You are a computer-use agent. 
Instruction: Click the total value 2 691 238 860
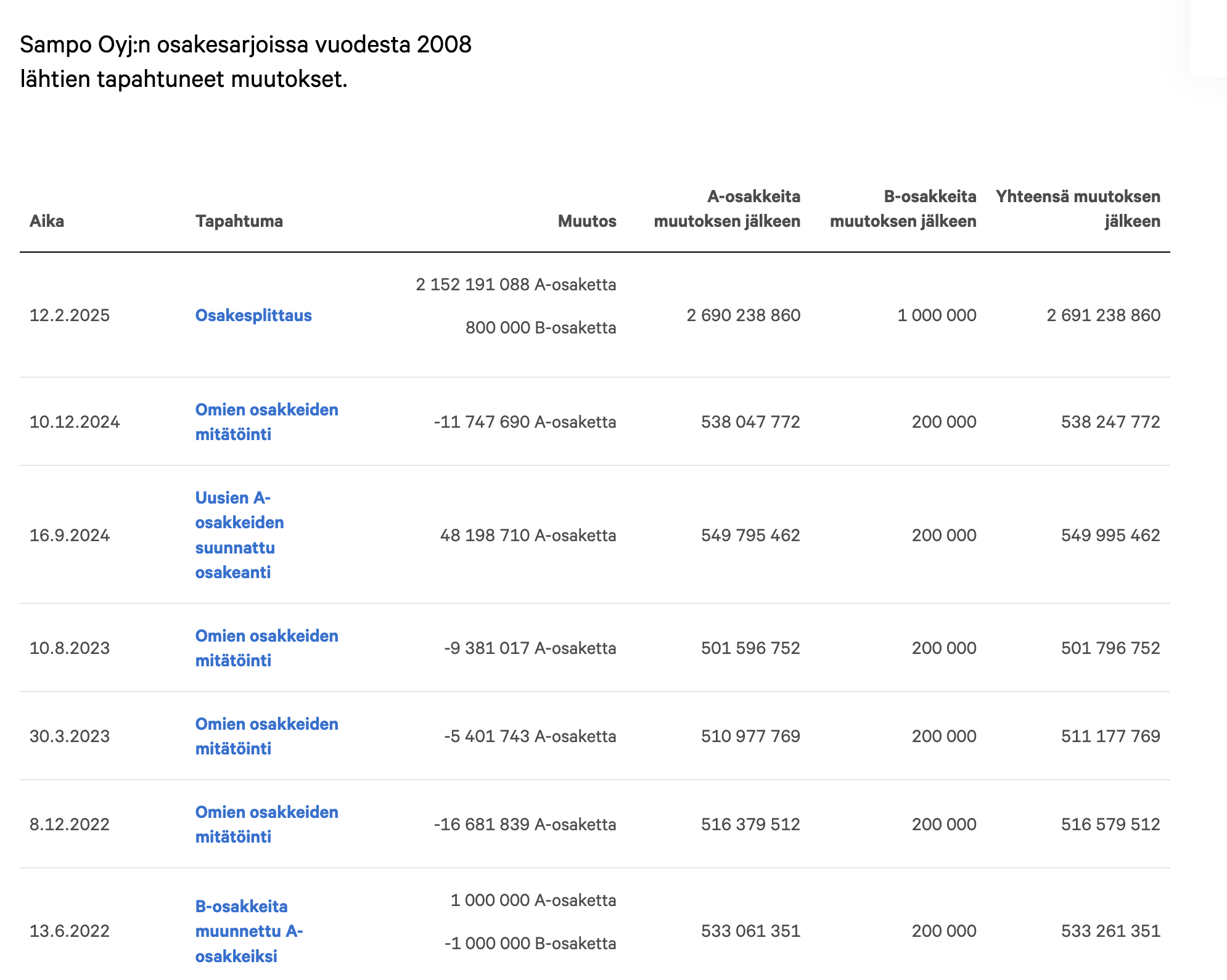(x=1103, y=316)
